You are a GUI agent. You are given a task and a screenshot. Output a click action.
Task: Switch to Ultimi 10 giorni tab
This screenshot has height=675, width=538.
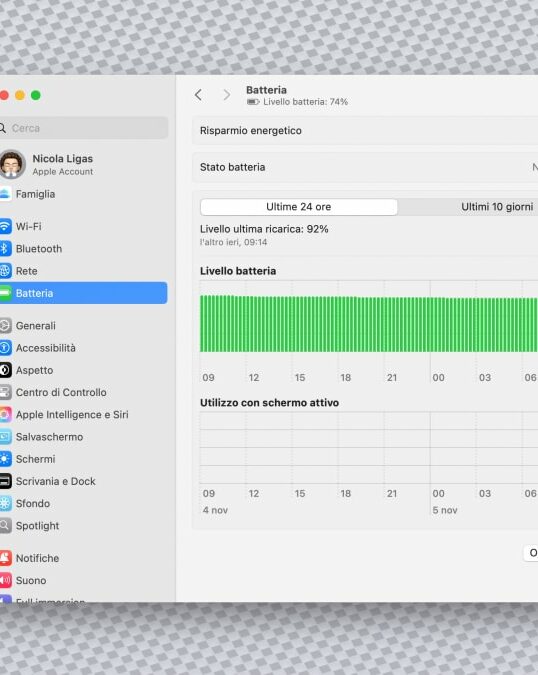[x=497, y=207]
